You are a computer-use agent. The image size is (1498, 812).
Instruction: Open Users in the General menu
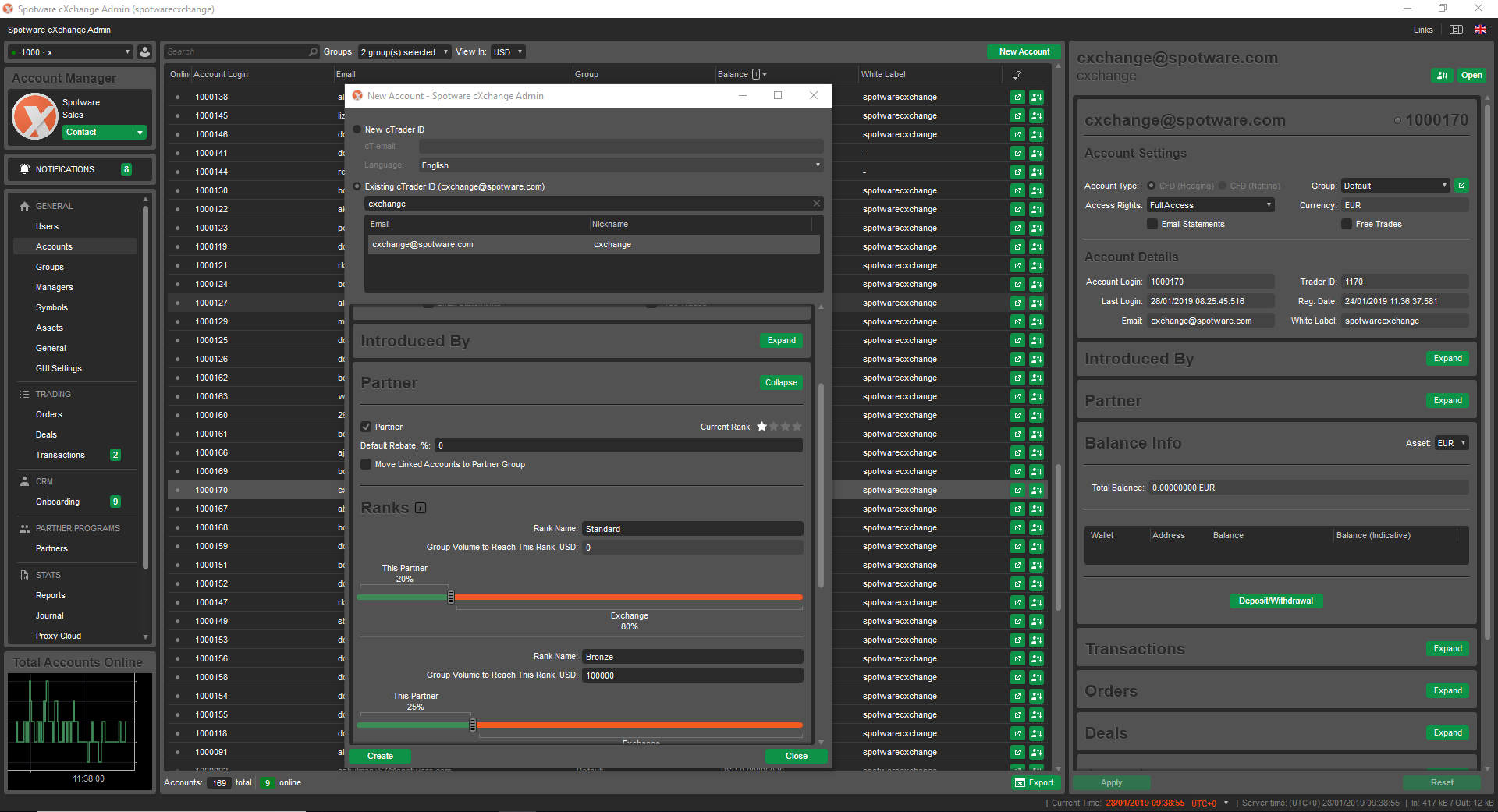[47, 226]
